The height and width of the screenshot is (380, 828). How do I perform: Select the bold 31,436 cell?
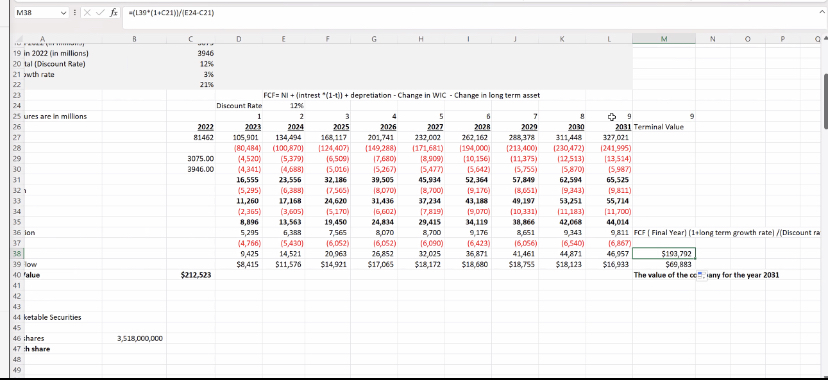(374, 201)
